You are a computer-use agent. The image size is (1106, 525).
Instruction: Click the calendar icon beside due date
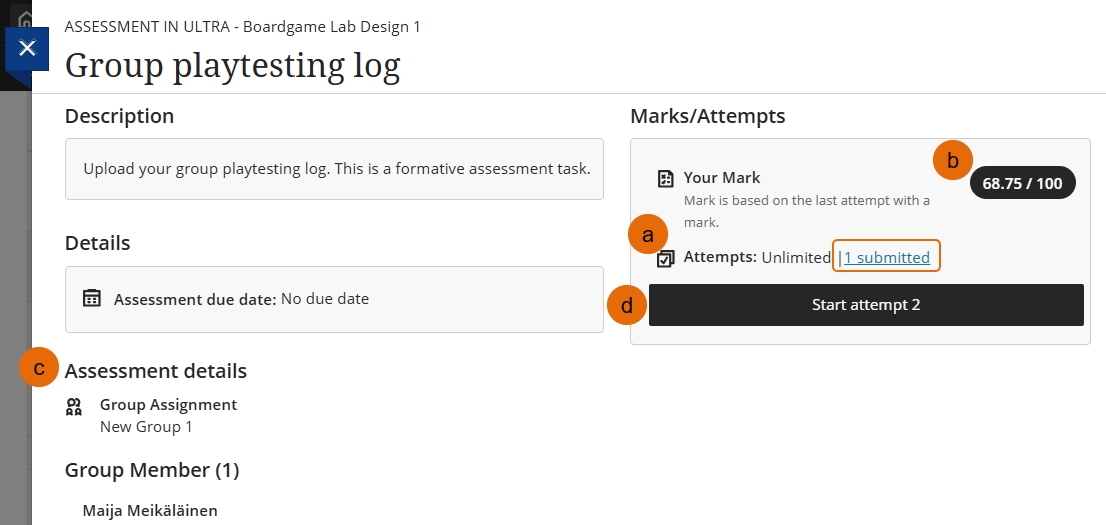coord(92,298)
